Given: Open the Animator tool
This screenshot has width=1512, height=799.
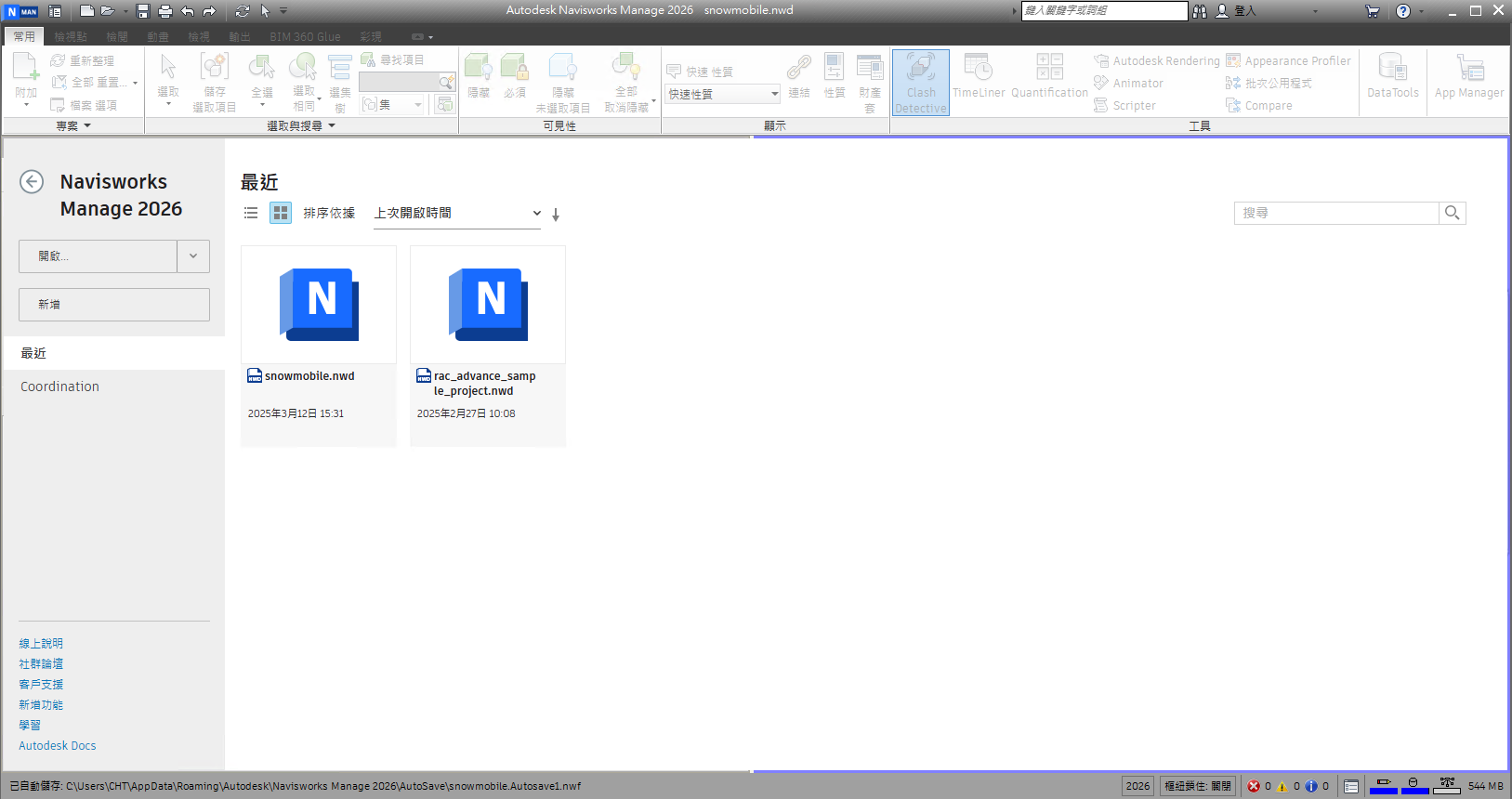Looking at the screenshot, I should [x=1128, y=83].
